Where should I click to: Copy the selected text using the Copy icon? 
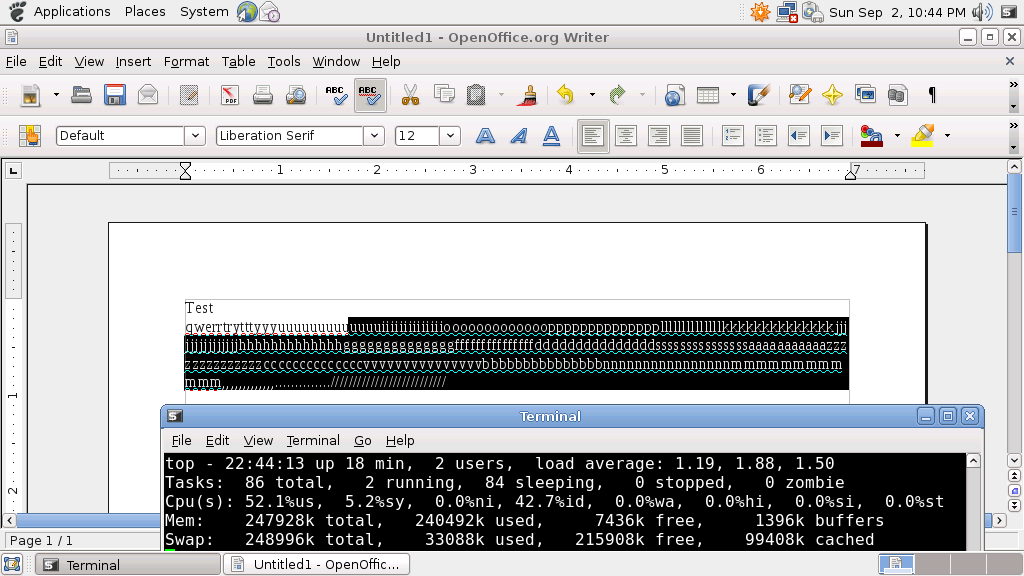tap(444, 95)
